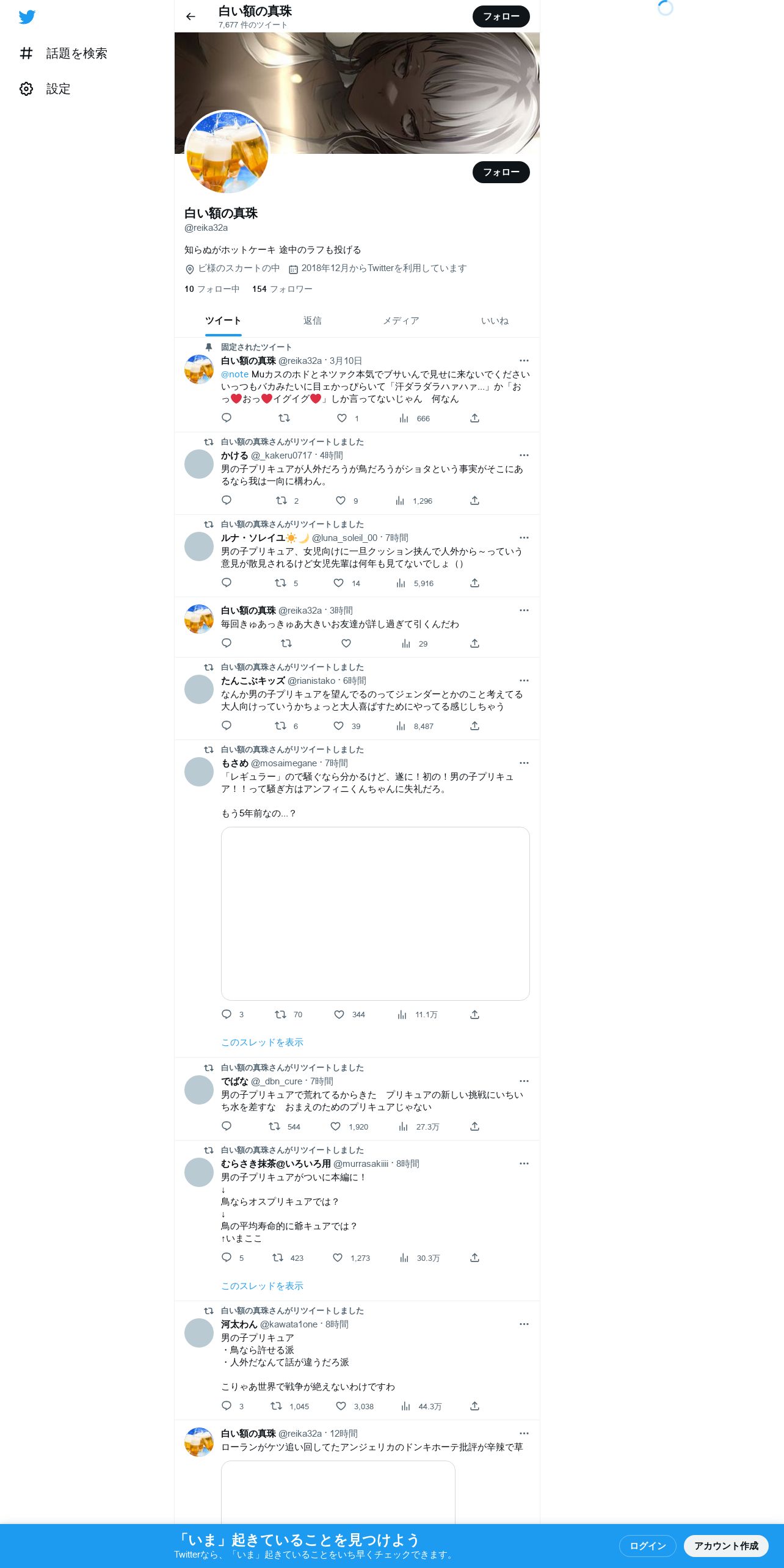
Task: Click the Twitter bird logo
Action: (27, 17)
